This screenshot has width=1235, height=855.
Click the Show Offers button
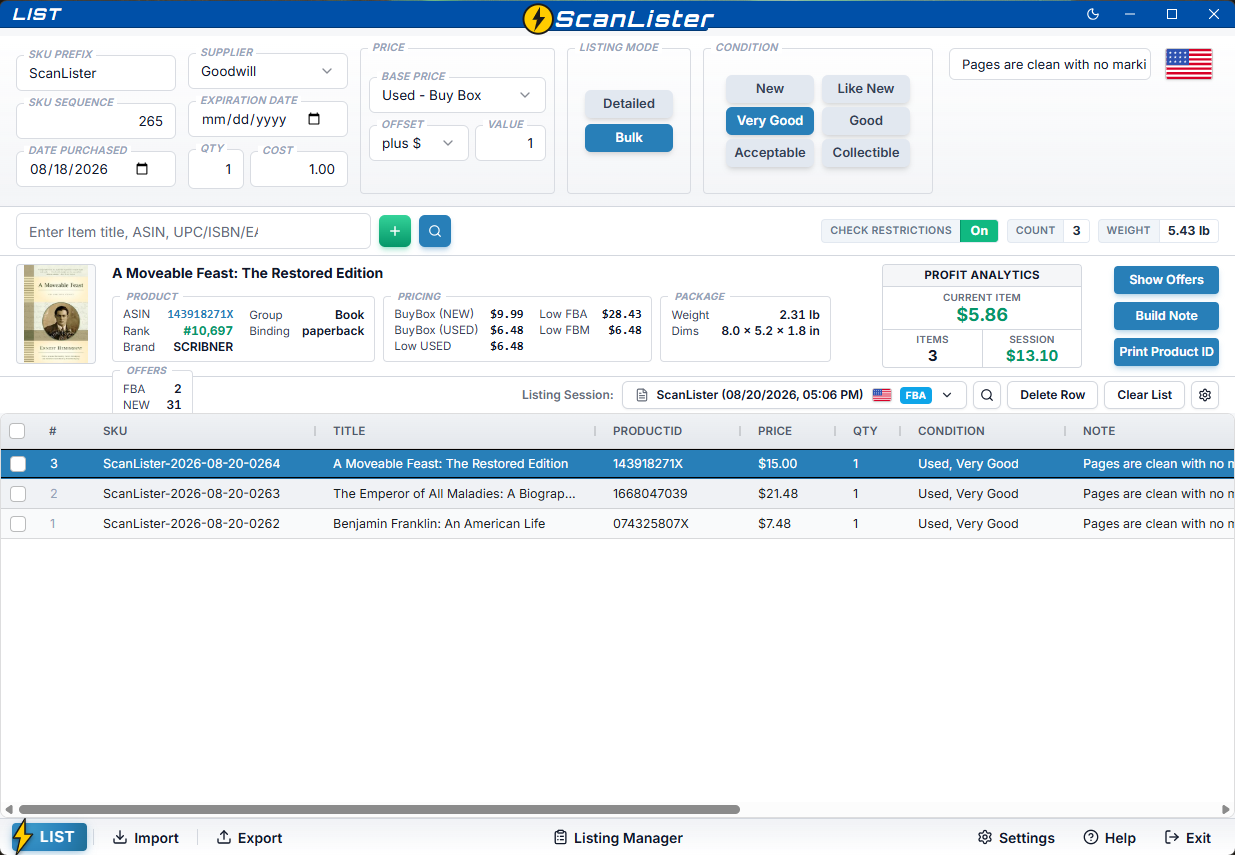(x=1166, y=280)
